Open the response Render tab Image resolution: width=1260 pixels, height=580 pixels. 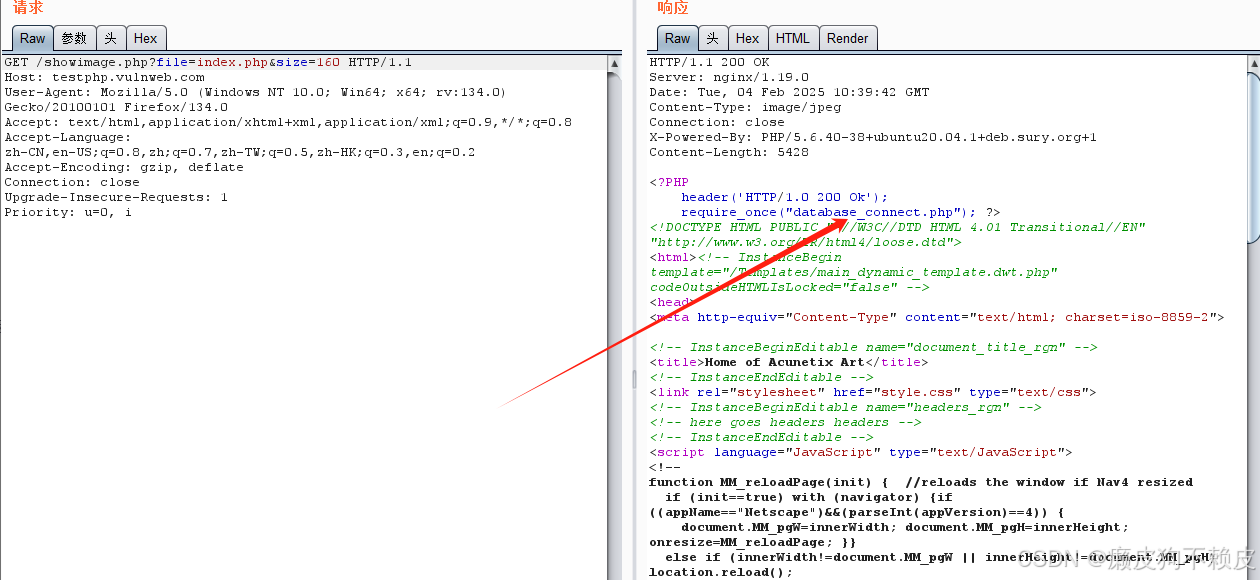(848, 38)
